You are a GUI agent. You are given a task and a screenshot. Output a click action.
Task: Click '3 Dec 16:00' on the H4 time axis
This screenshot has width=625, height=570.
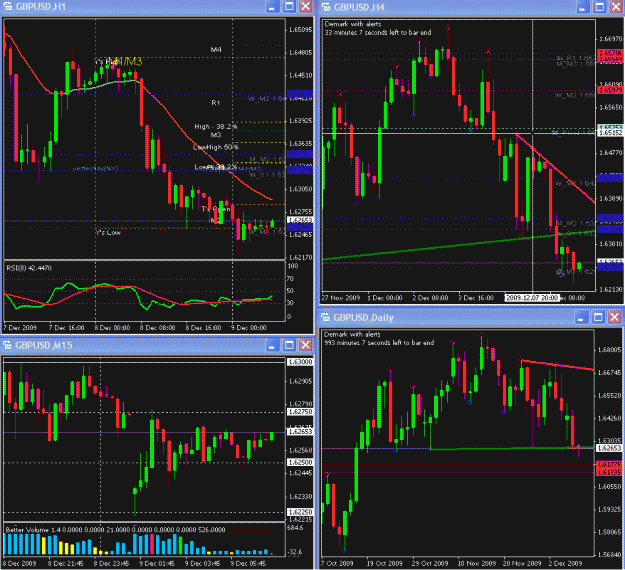[476, 298]
